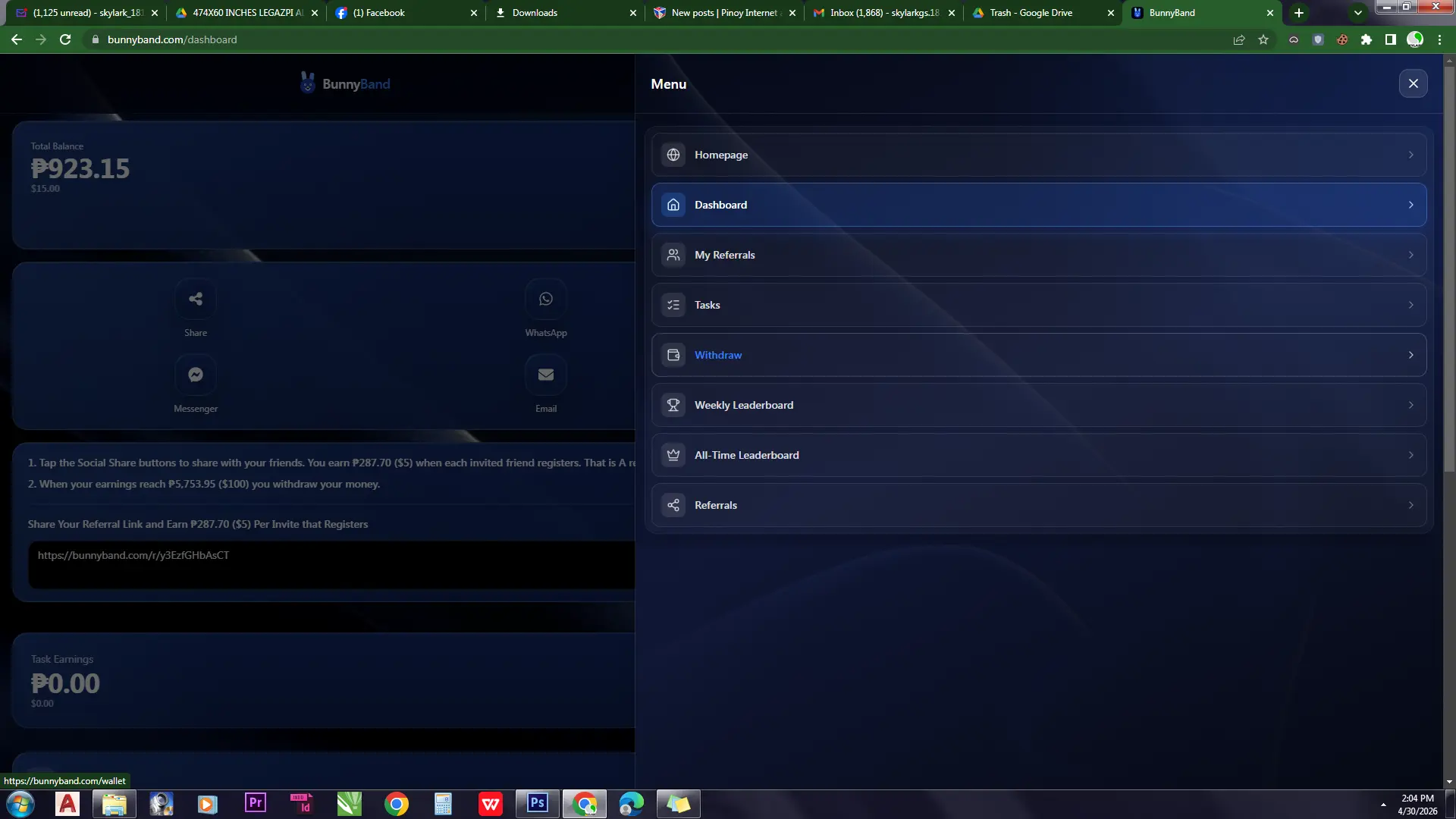Click the Dashboard home icon
The height and width of the screenshot is (819, 1456).
click(x=673, y=205)
